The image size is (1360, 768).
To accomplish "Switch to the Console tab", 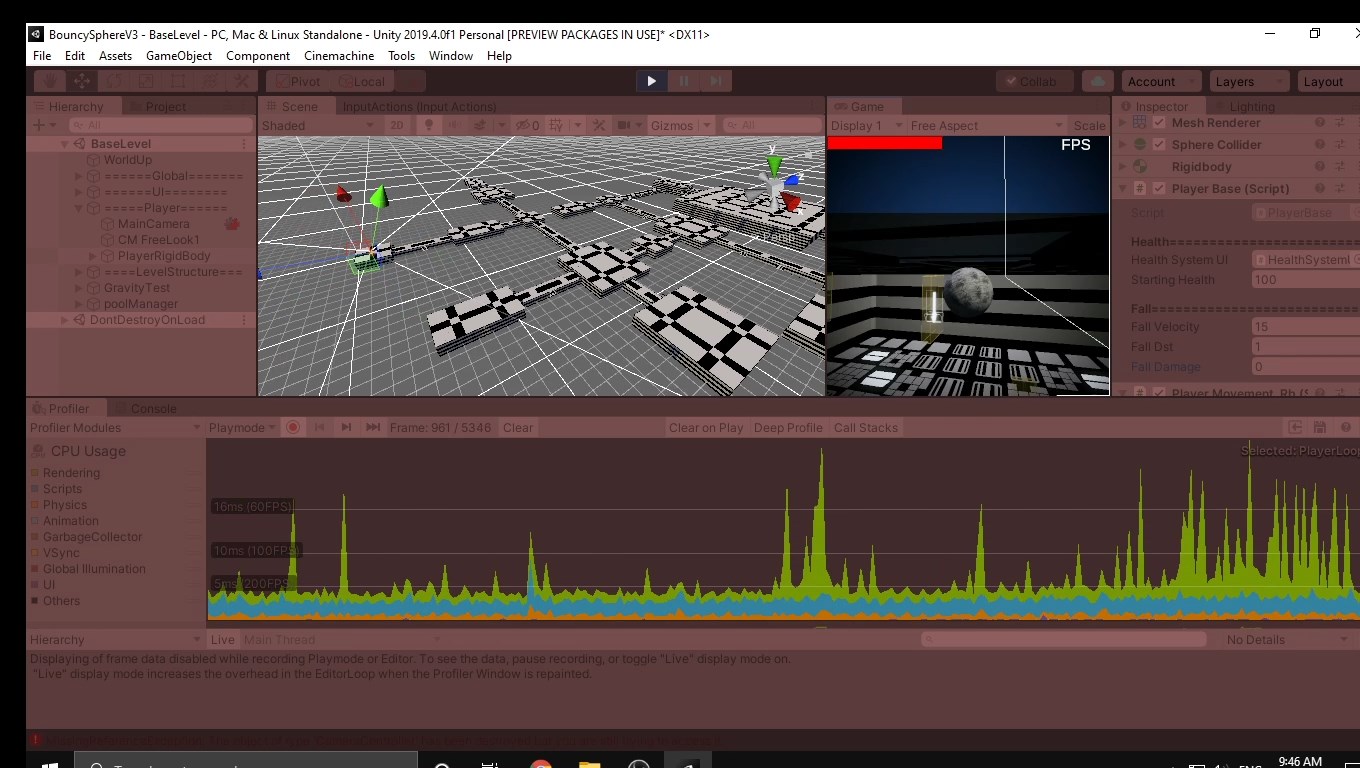I will (145, 408).
